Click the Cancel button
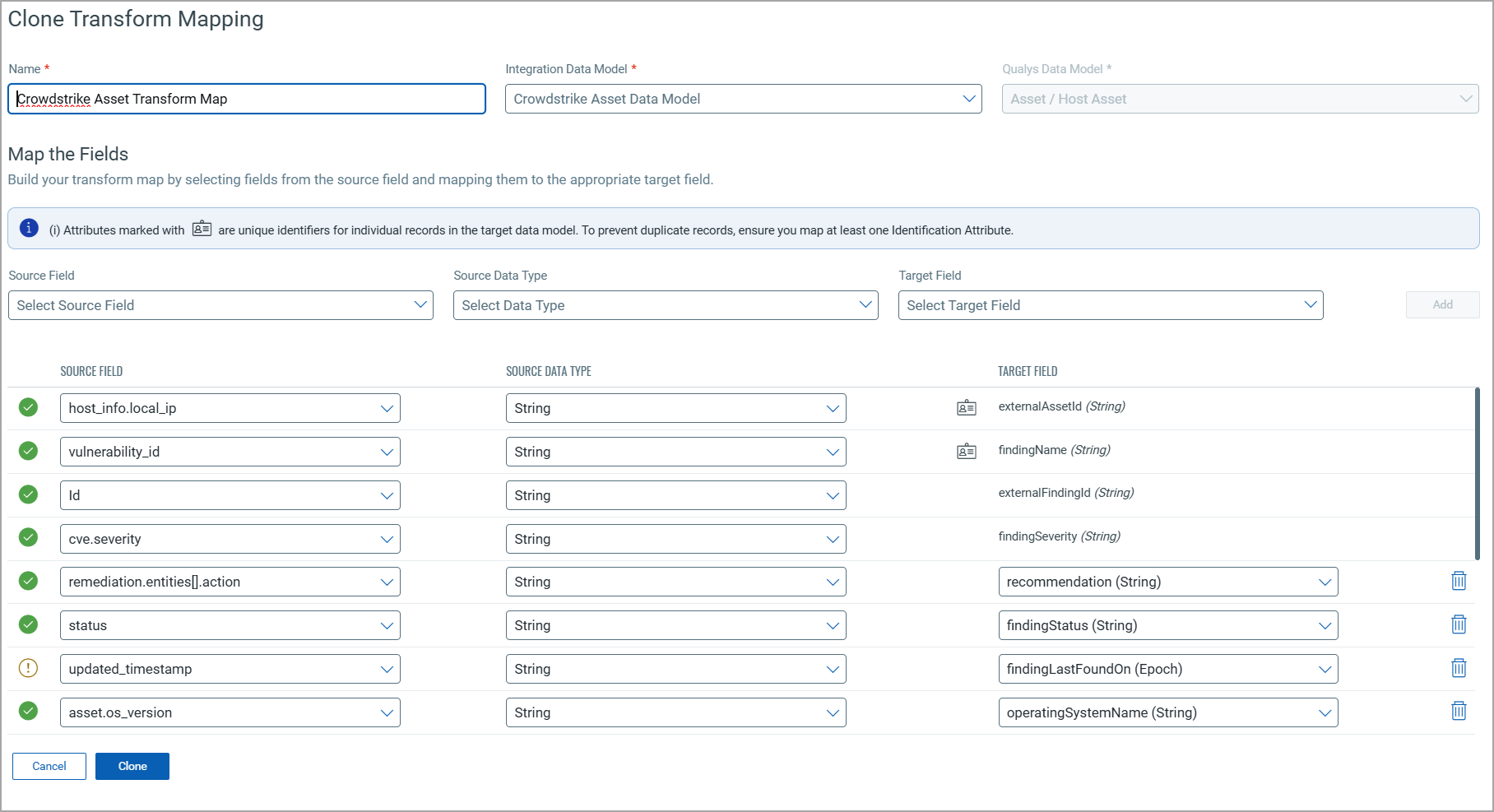Viewport: 1494px width, 812px height. tap(49, 766)
